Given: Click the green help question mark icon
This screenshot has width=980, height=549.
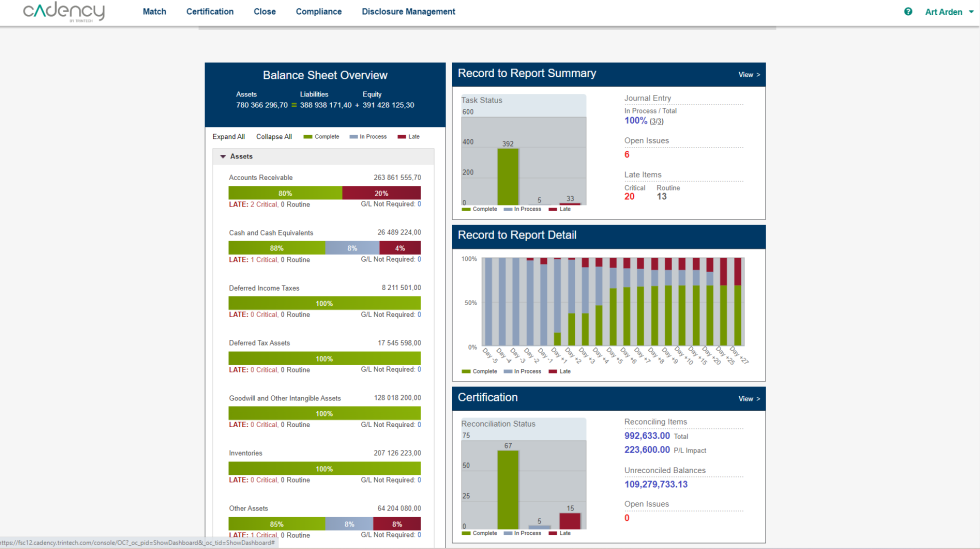Looking at the screenshot, I should (x=908, y=12).
